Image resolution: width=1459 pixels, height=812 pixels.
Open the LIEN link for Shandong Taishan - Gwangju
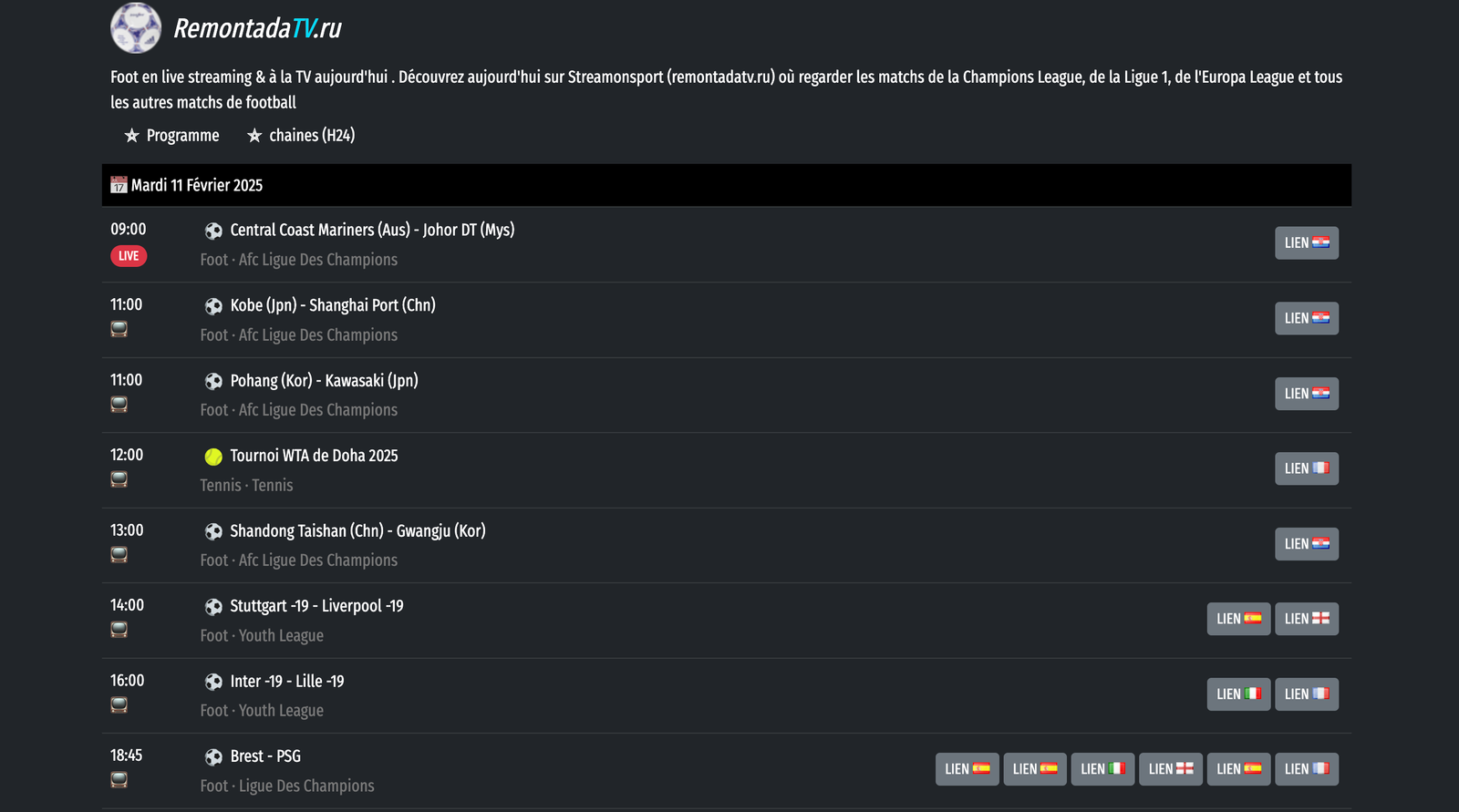tap(1307, 544)
